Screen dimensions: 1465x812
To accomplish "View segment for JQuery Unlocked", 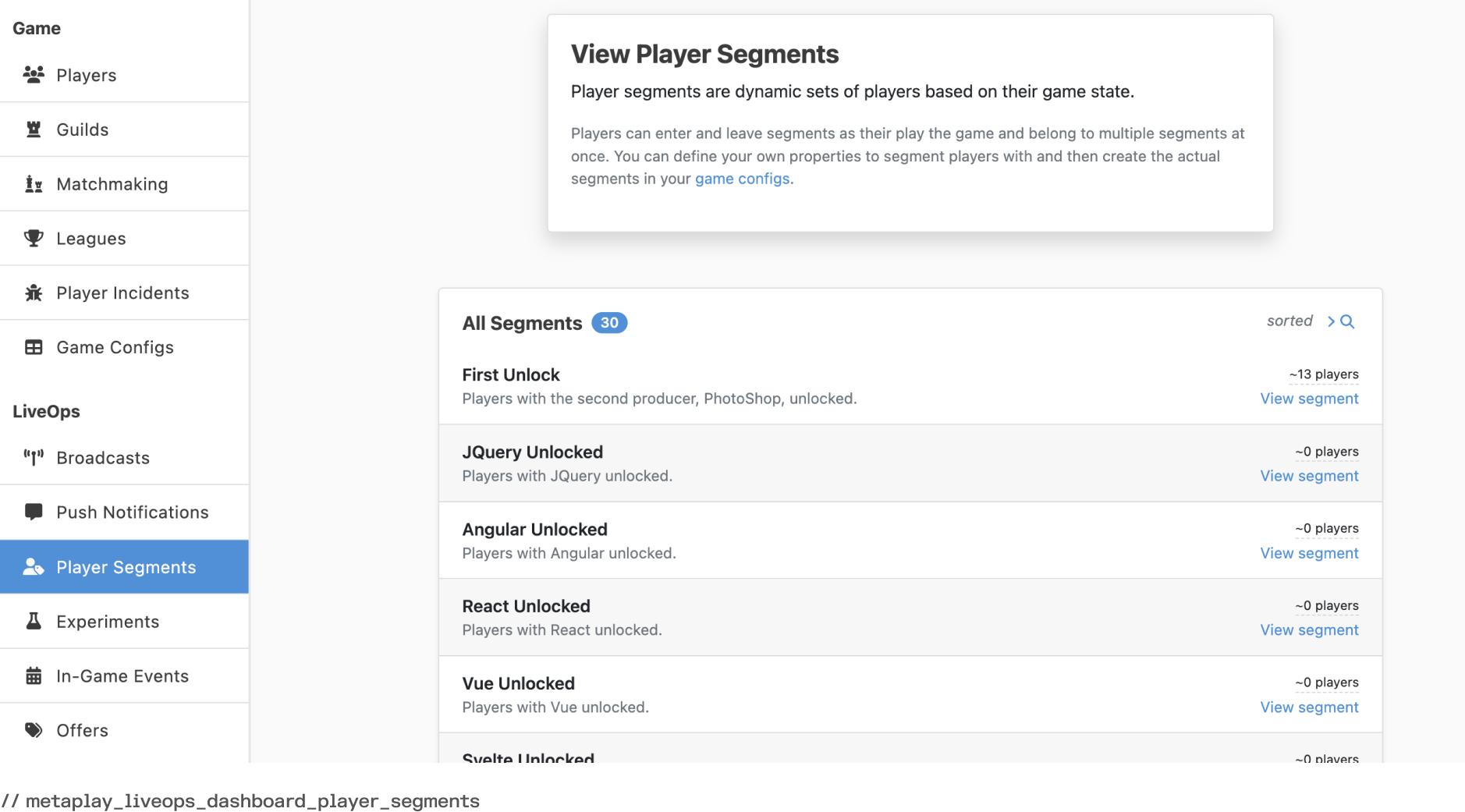I will coord(1308,476).
